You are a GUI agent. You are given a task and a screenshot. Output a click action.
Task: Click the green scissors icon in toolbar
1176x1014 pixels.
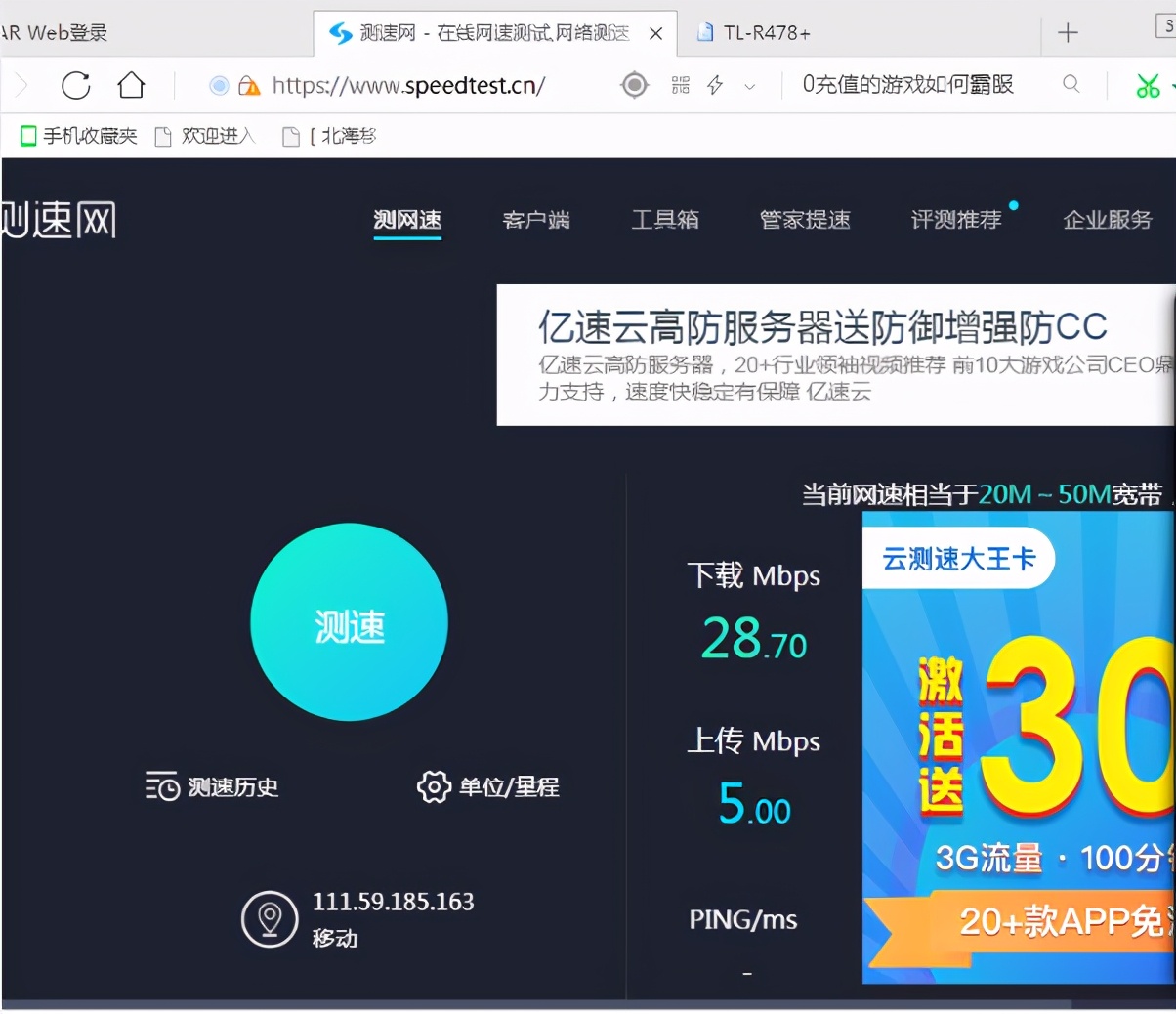(1148, 85)
